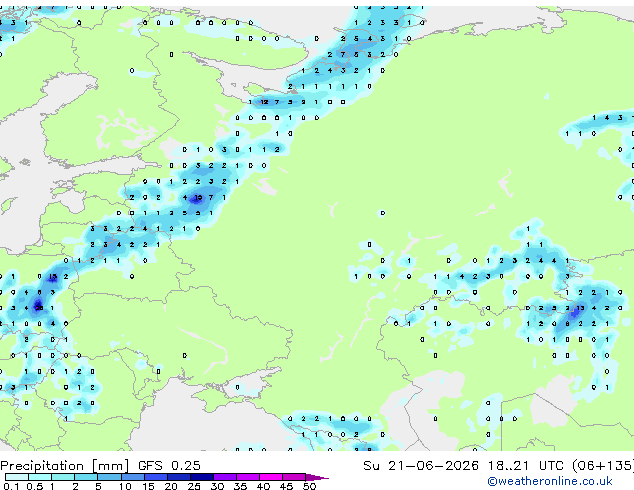634x490 pixels.
Task: Select legend swatch between 0.5 and 1
Action: coord(40,477)
